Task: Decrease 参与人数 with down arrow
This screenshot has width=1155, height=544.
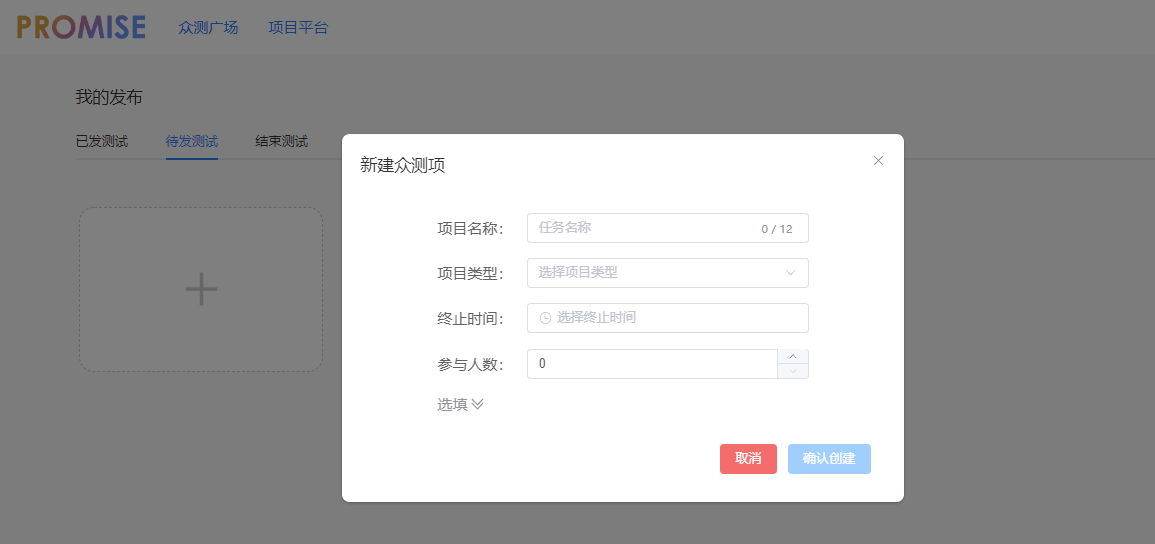Action: (x=793, y=371)
